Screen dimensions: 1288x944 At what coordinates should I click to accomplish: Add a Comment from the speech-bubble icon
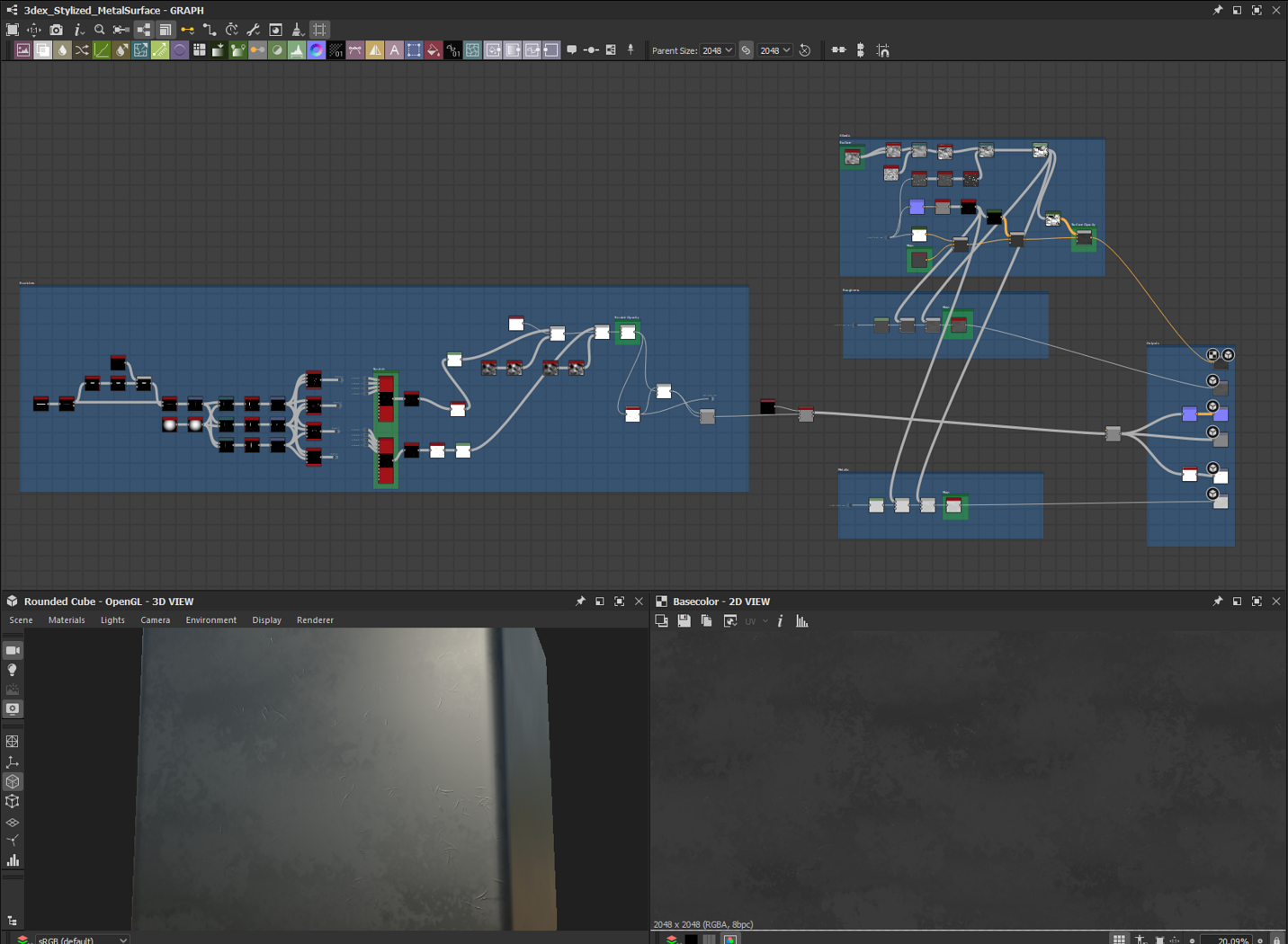tap(571, 50)
